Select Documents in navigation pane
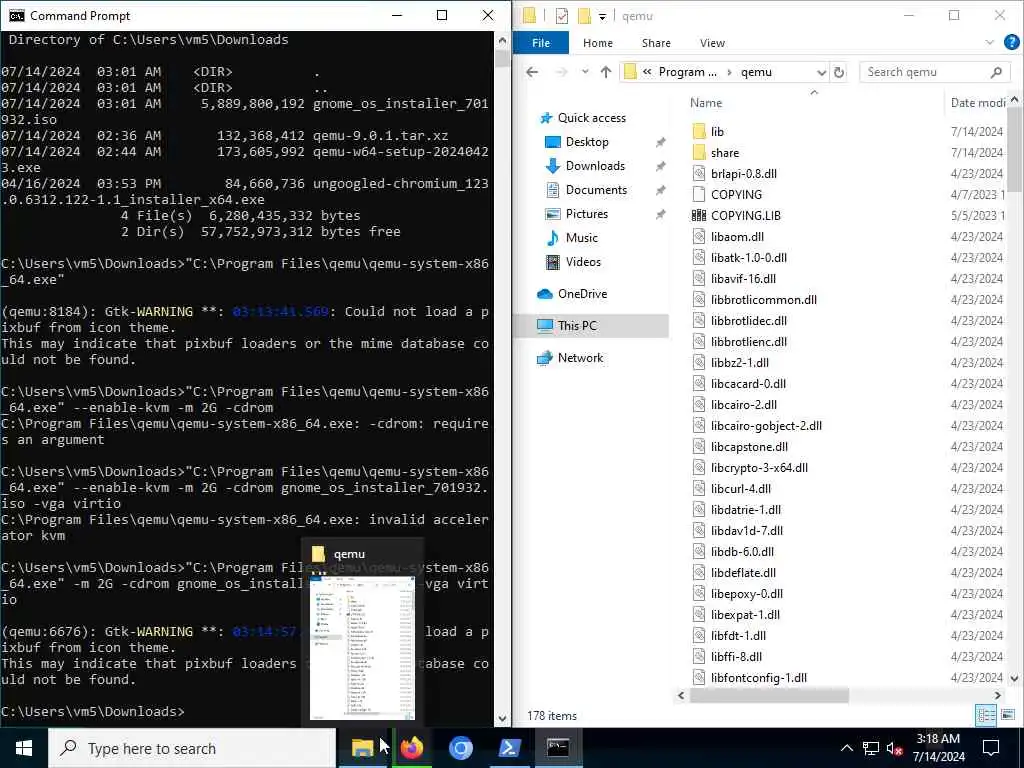1024x768 pixels. (x=596, y=190)
